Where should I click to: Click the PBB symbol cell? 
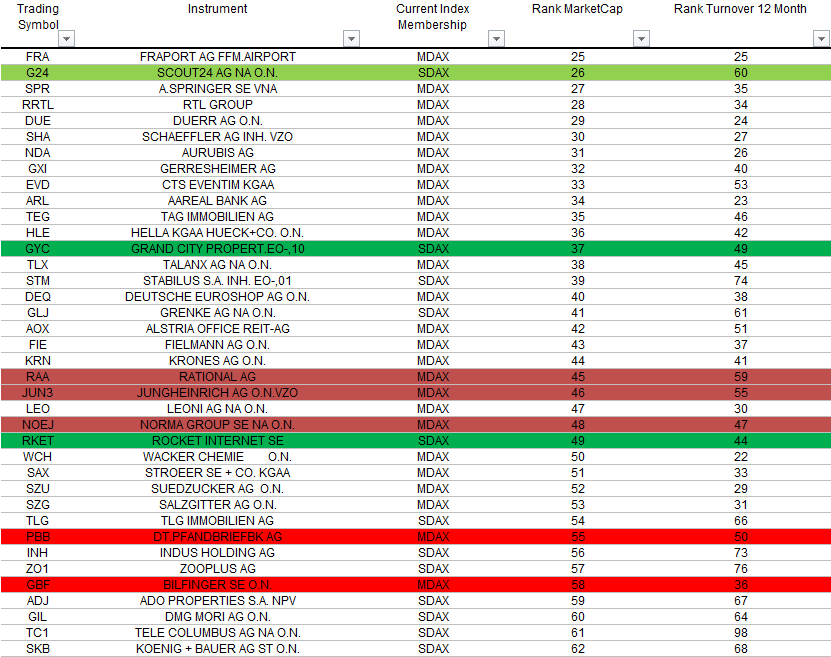point(38,537)
